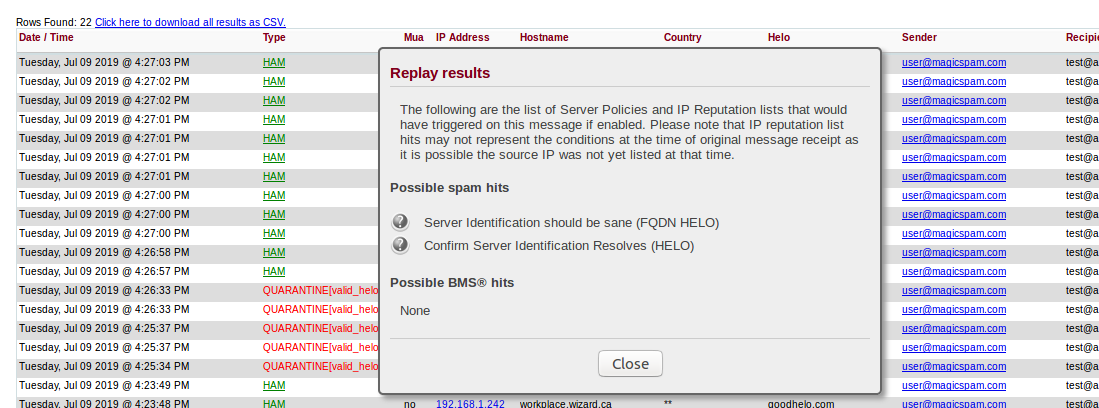Click help icon beside Confirm Server Identification Resolves
The width and height of the screenshot is (1099, 408).
400,245
